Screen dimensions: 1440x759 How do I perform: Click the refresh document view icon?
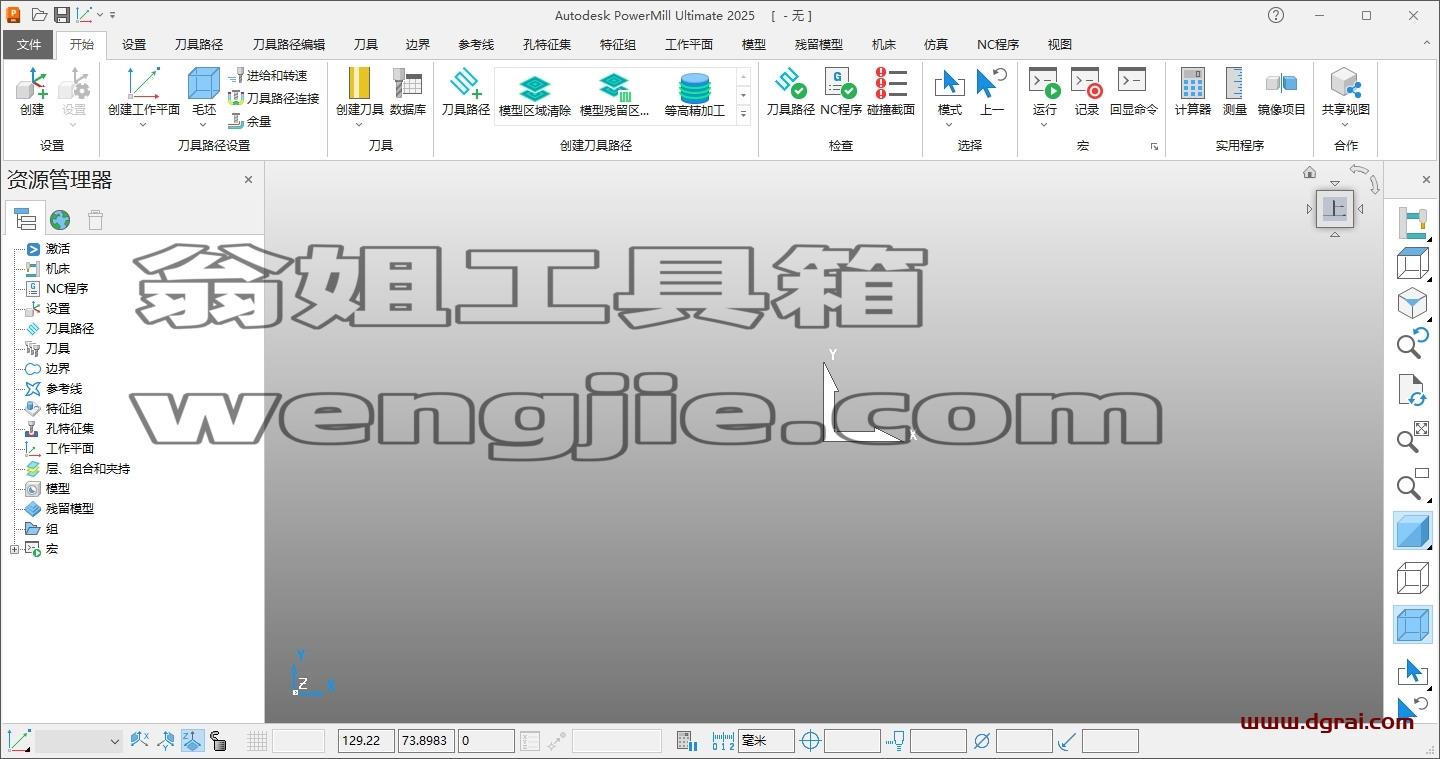(x=1412, y=391)
